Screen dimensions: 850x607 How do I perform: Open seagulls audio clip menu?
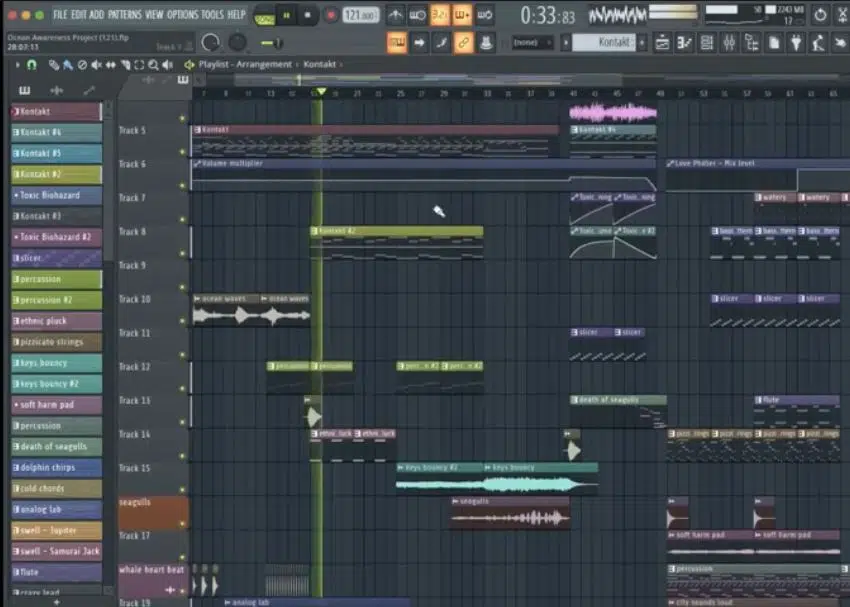click(455, 501)
